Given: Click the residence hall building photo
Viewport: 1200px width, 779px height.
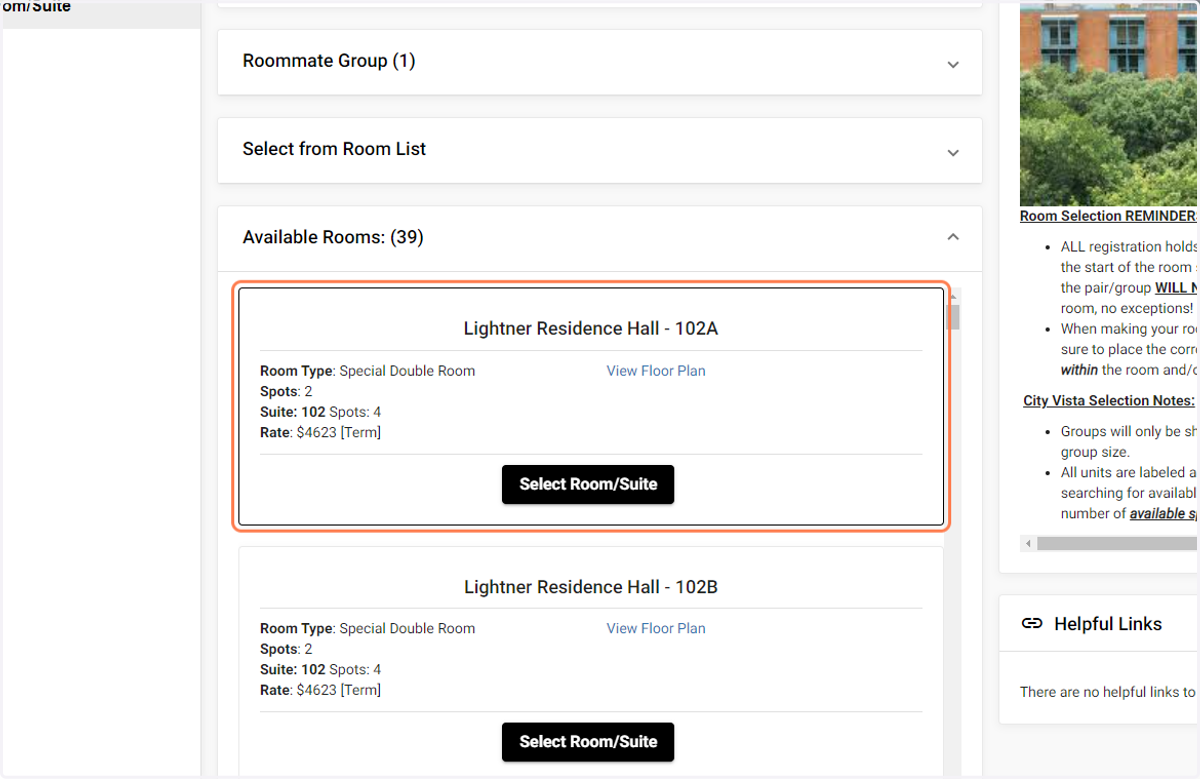Looking at the screenshot, I should point(1109,103).
